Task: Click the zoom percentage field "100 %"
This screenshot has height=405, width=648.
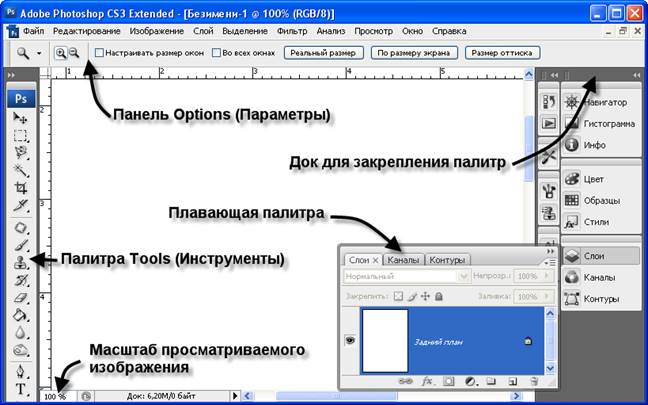Action: point(58,396)
